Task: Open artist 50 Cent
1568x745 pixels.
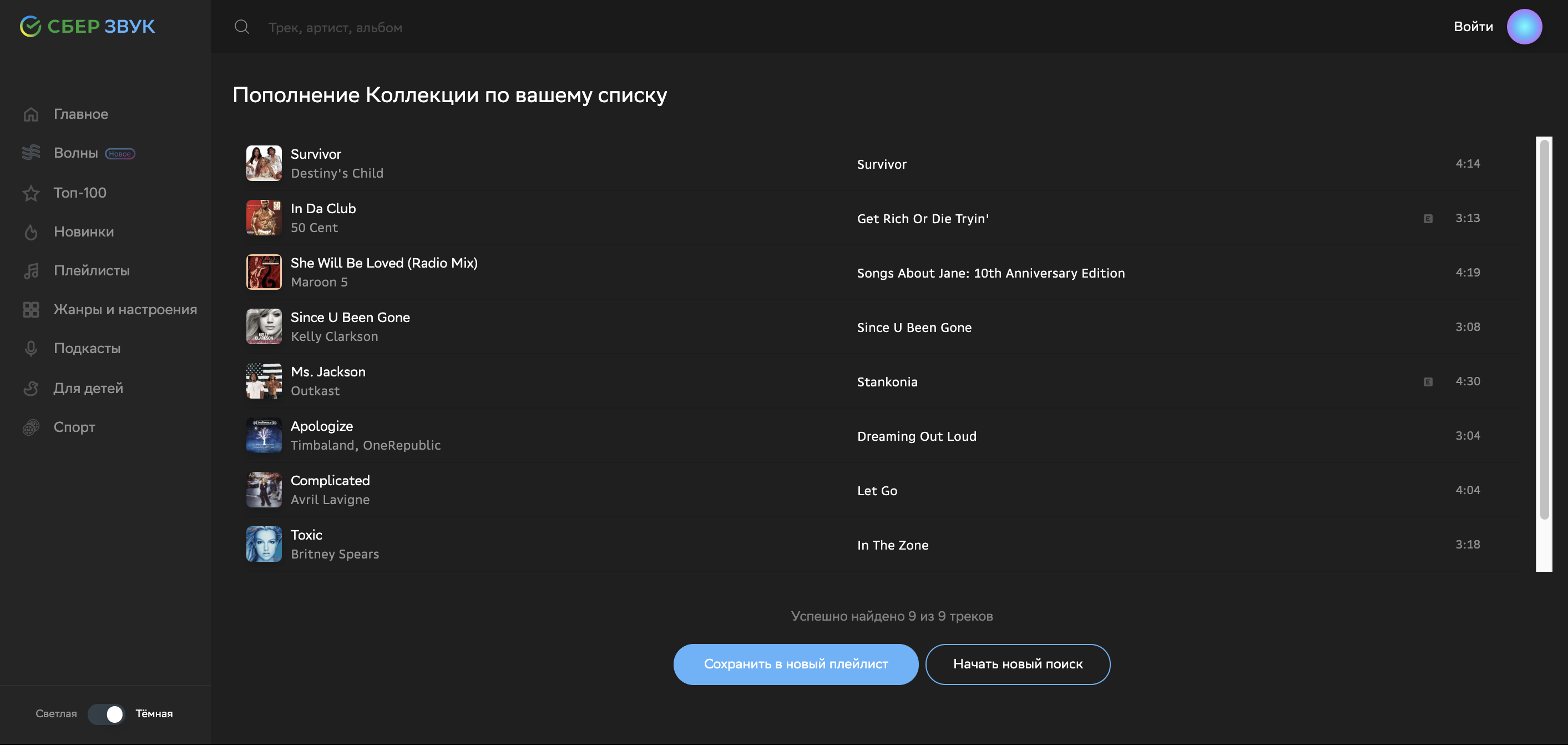Action: click(x=314, y=228)
